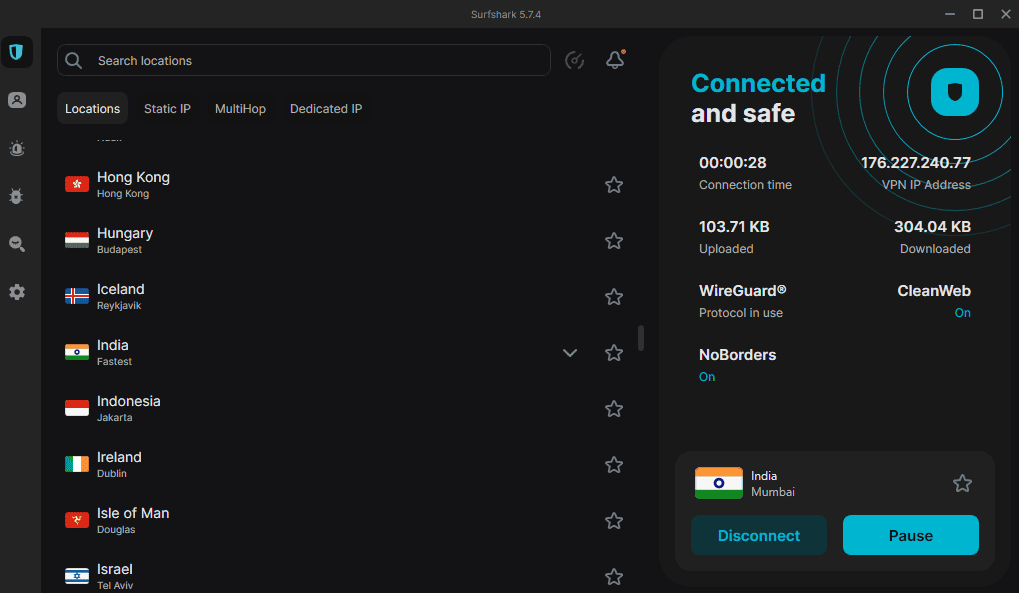Click the NoBorders On status link

(x=707, y=377)
